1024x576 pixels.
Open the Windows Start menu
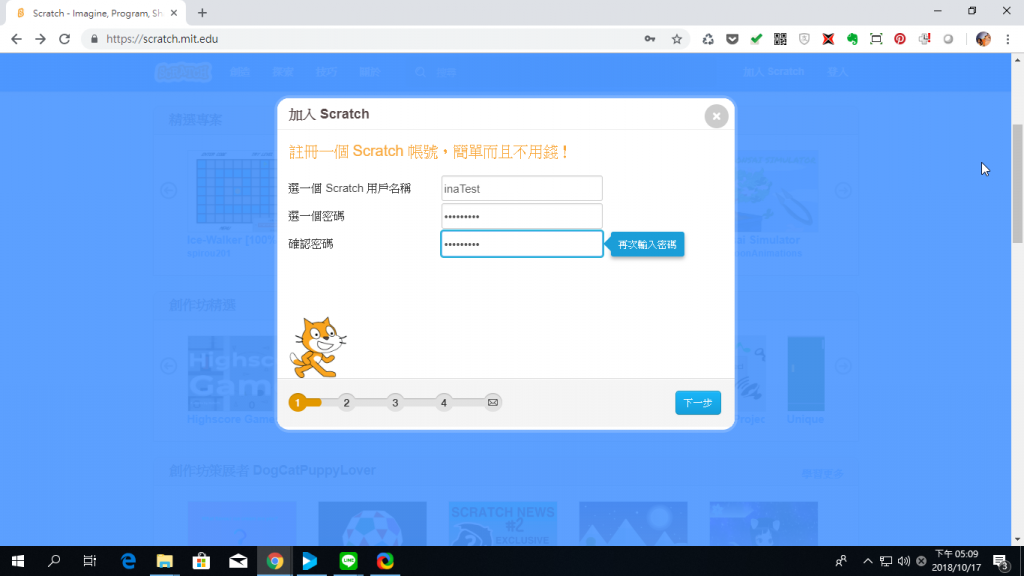[x=18, y=561]
